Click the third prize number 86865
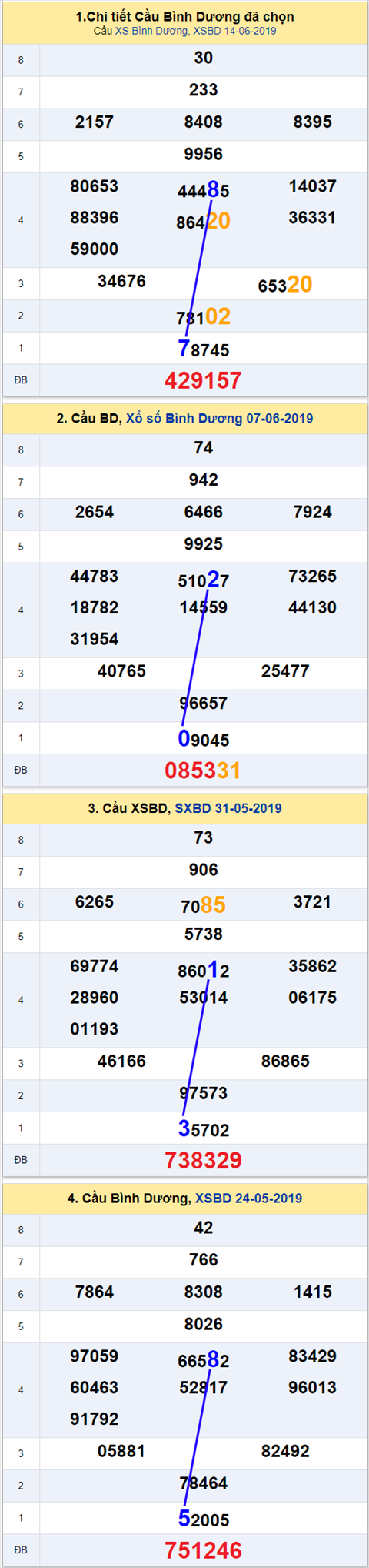This screenshot has width=369, height=1568. 285,1061
